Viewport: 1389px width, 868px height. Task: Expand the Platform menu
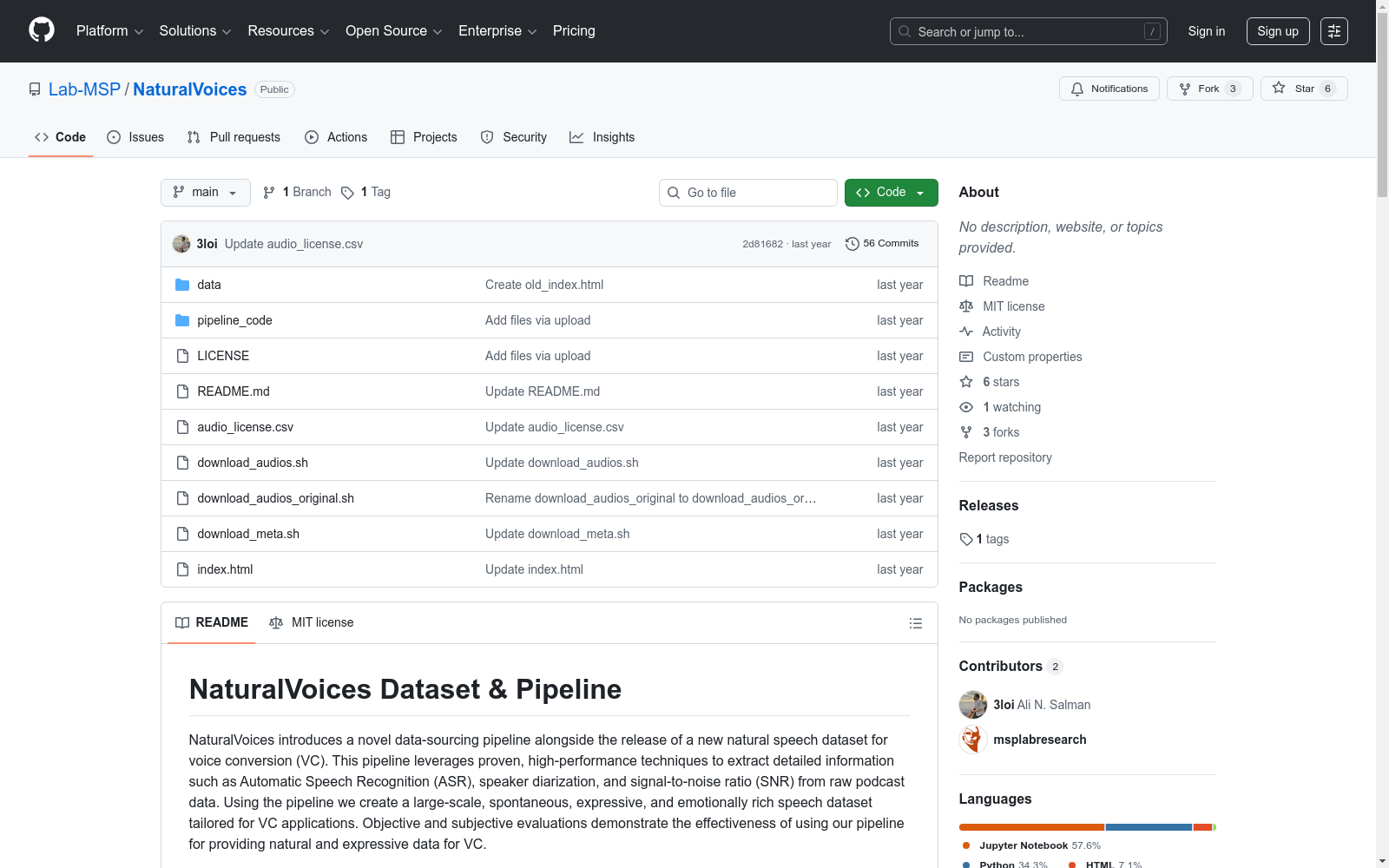(109, 31)
